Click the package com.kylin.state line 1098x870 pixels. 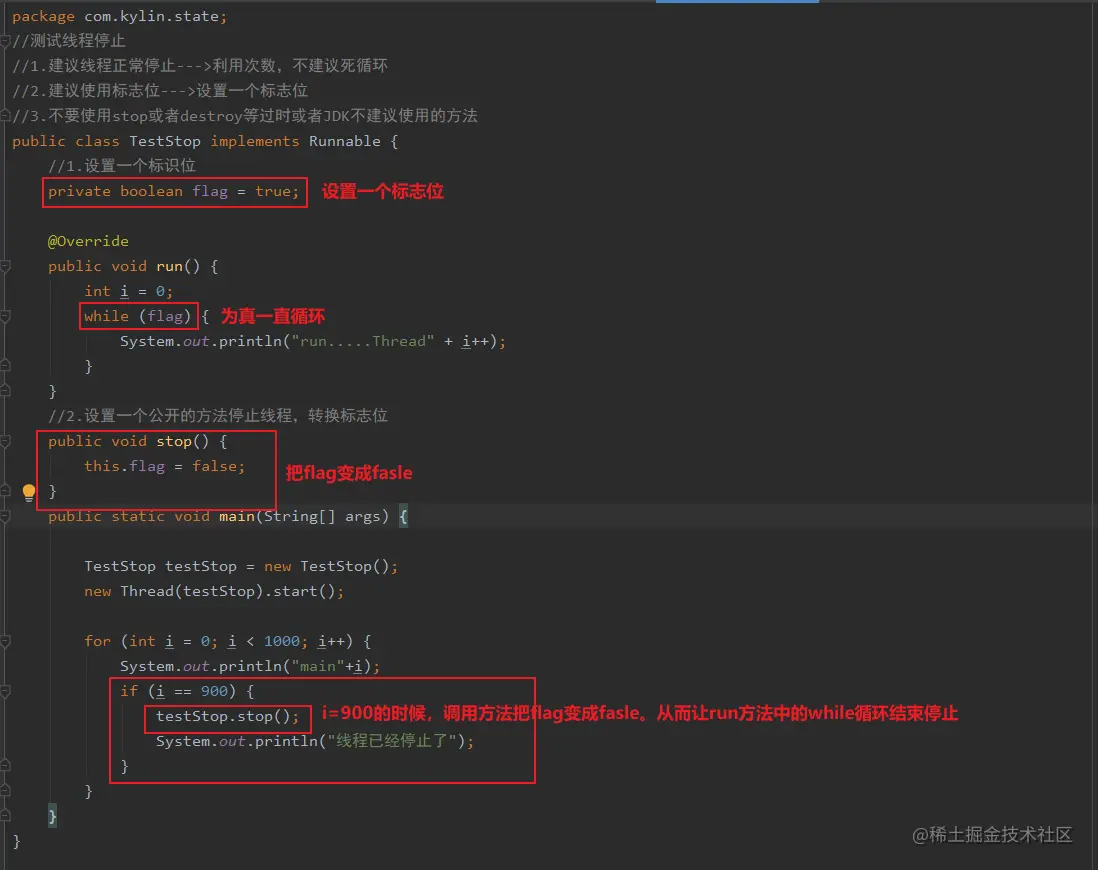pyautogui.click(x=120, y=16)
